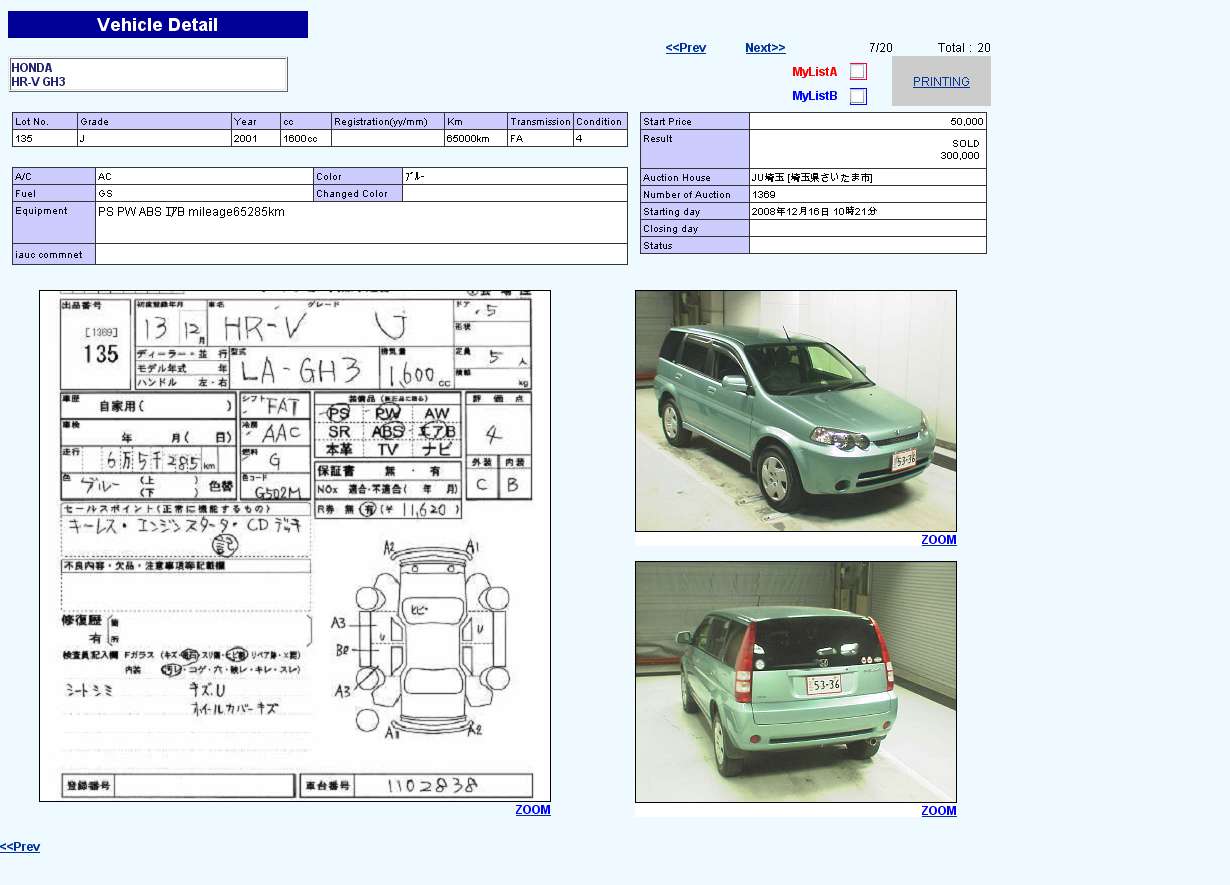The height and width of the screenshot is (885, 1230).
Task: Click the PRINTING button
Action: click(941, 82)
